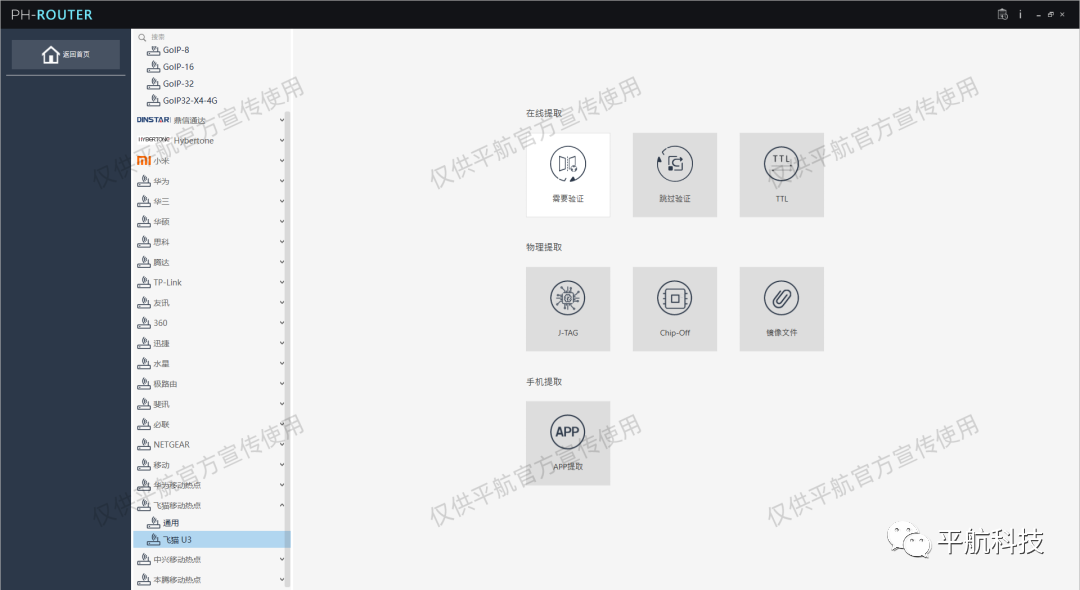Select the APP提取 phone extraction tile

(568, 443)
